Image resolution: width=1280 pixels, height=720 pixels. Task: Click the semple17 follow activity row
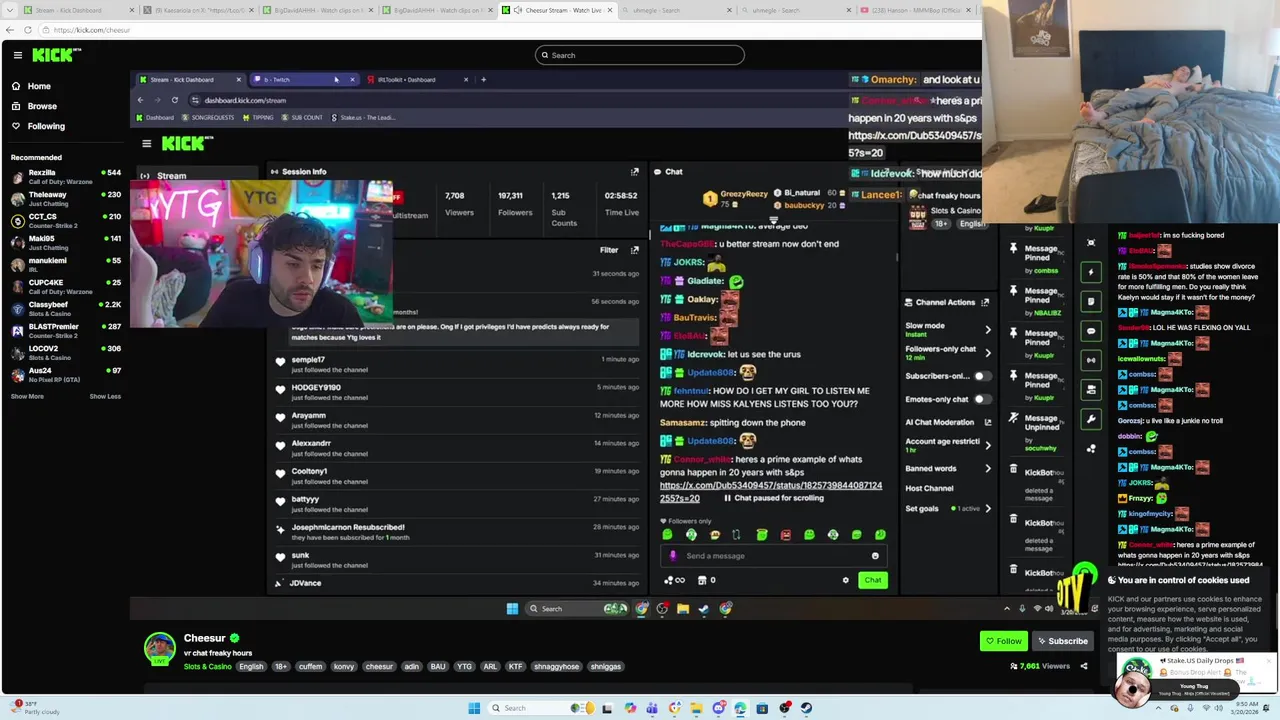click(458, 364)
